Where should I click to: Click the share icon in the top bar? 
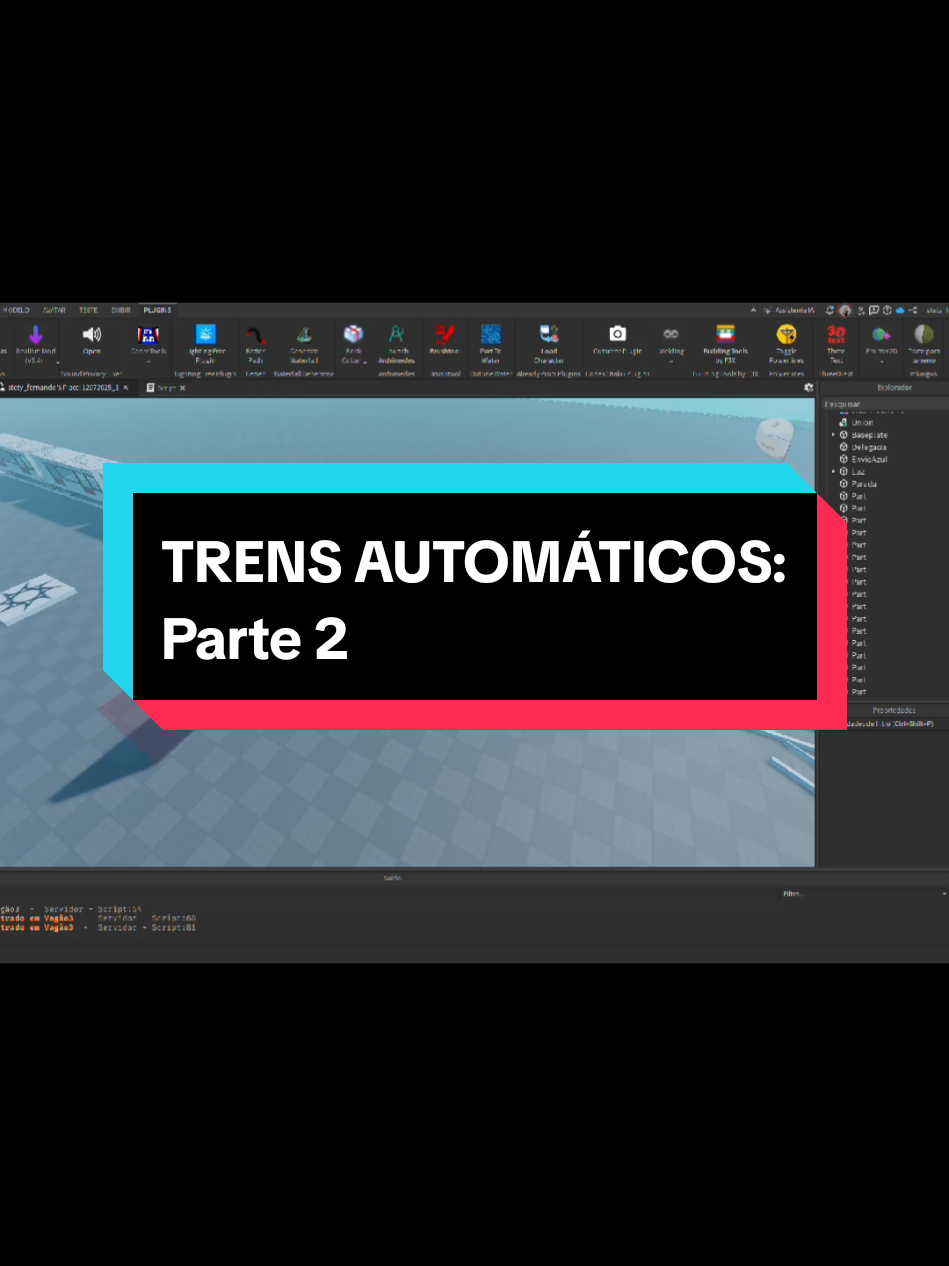point(913,310)
